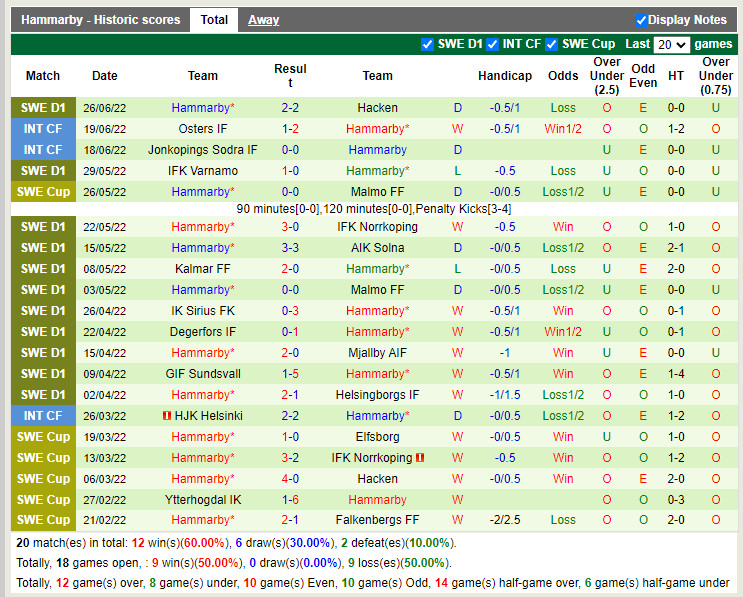Toggle the SWE Cup filter checkbox
743x597 pixels.
point(553,44)
